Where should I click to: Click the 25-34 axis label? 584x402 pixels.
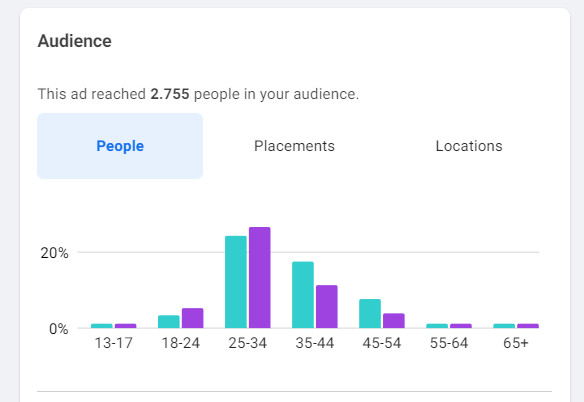click(x=248, y=343)
